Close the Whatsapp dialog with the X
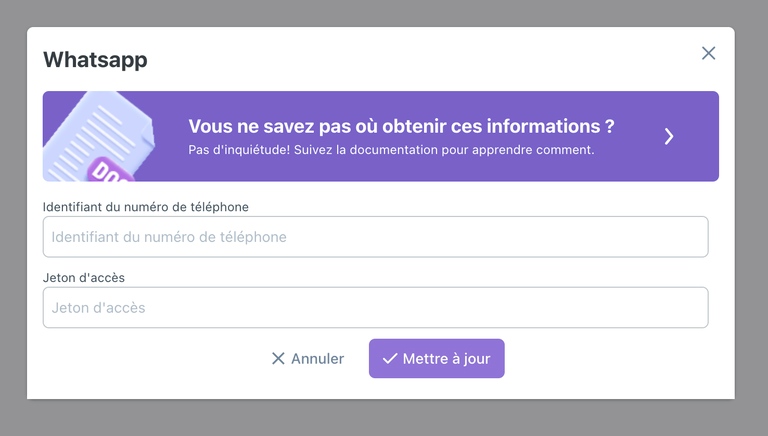The width and height of the screenshot is (768, 436). click(x=708, y=53)
